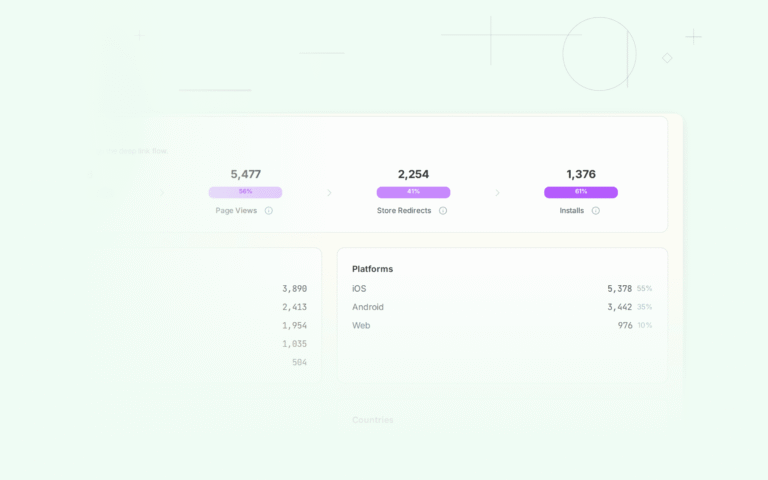Image resolution: width=768 pixels, height=480 pixels.
Task: Click the 55% share for iOS
Action: (x=645, y=288)
